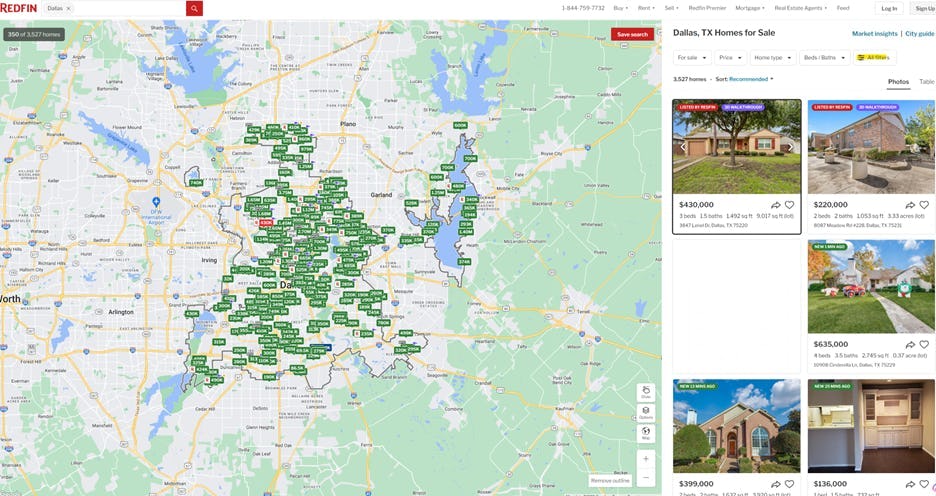Expand the Buy menu
Viewport: 936px width, 496px height.
click(621, 8)
